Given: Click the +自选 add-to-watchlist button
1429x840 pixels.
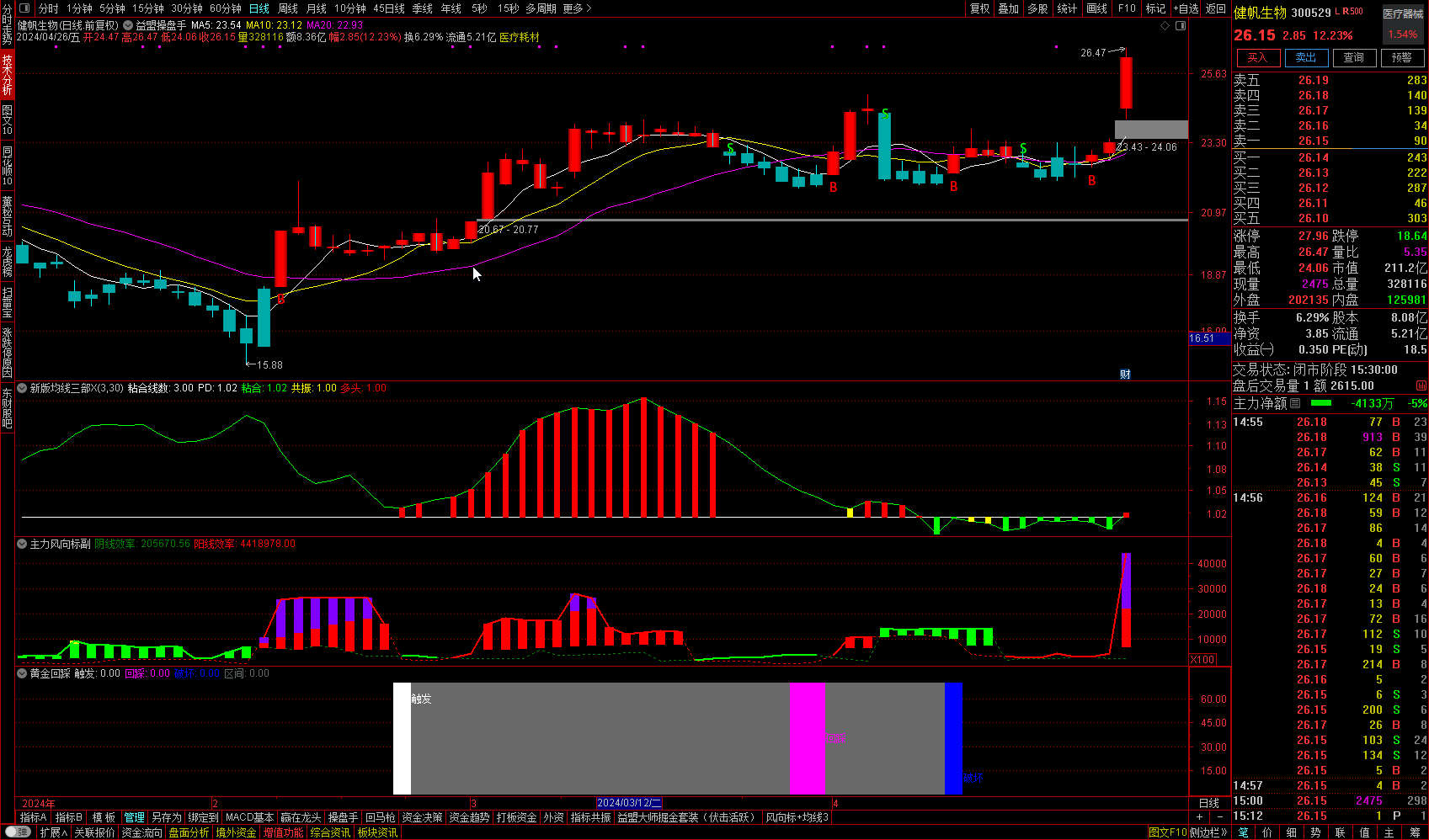Looking at the screenshot, I should point(1186,8).
